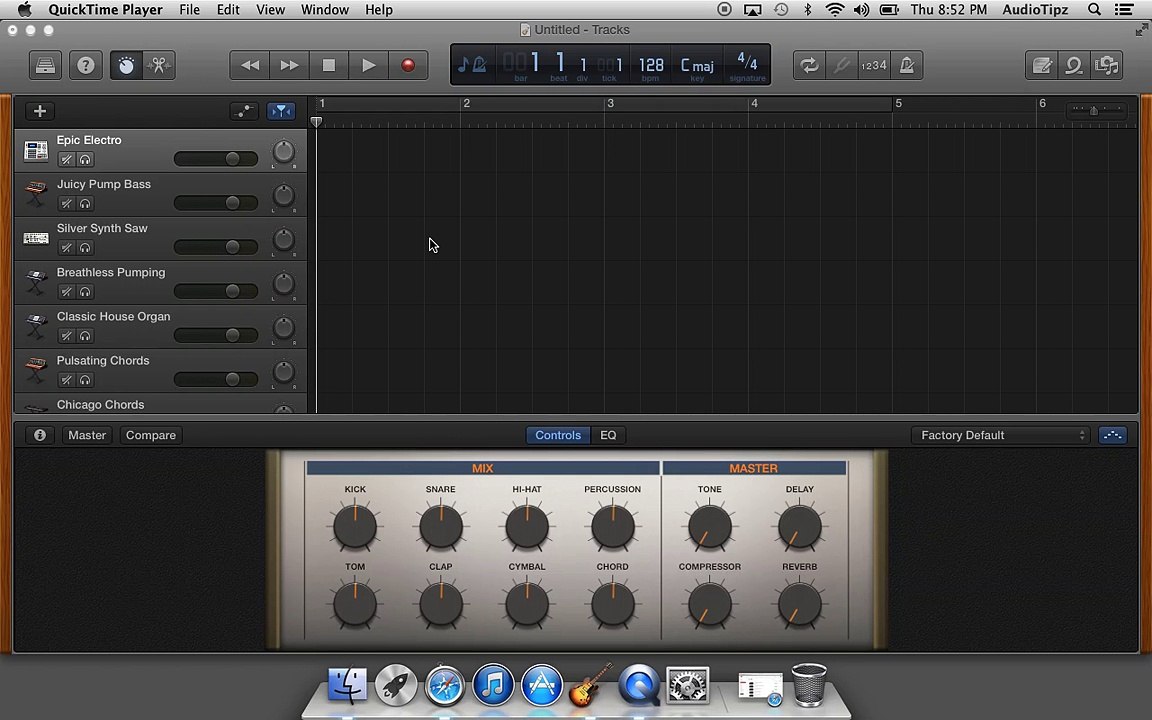This screenshot has width=1152, height=720.
Task: Toggle the Smart Controls knob button
Action: (126, 65)
